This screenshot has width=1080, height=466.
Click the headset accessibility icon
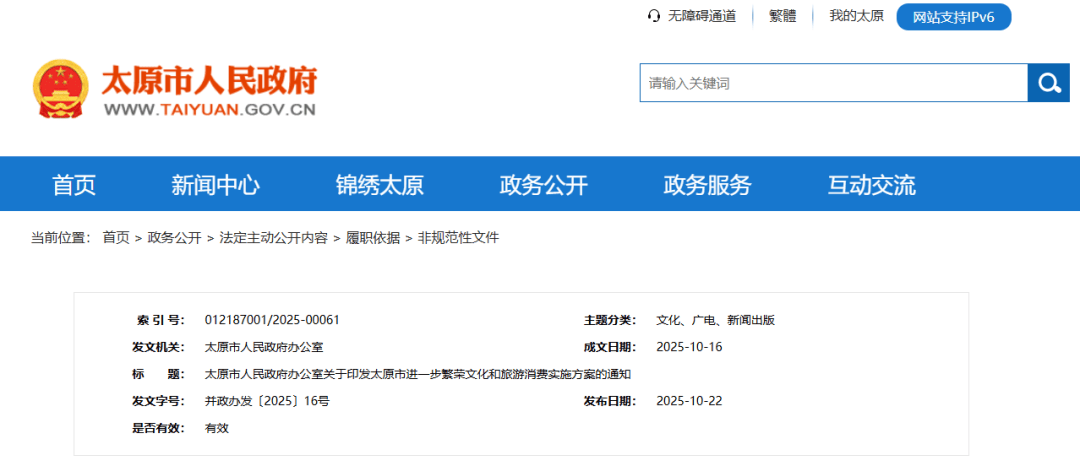click(x=654, y=16)
